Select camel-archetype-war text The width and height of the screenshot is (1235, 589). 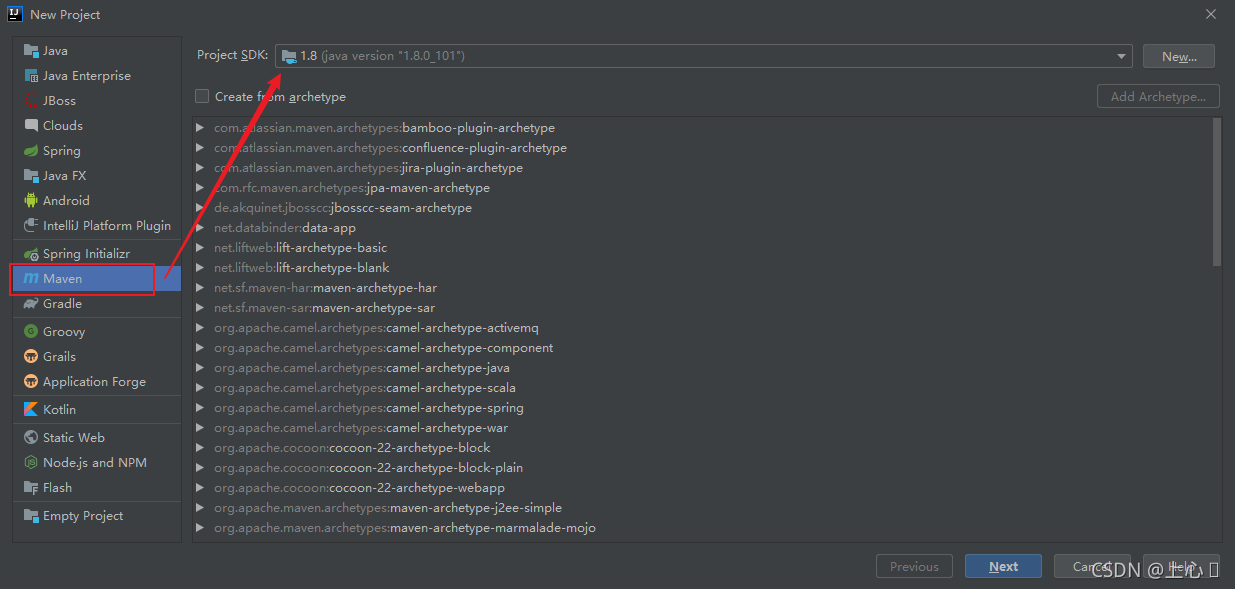447,427
